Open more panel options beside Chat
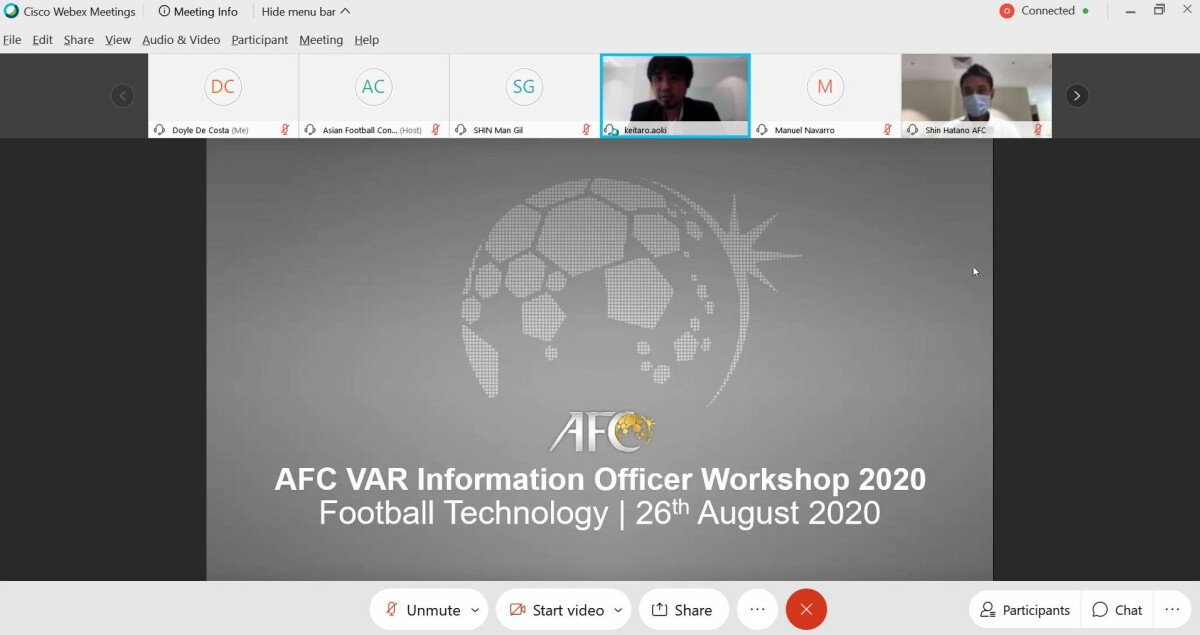The image size is (1200, 635). point(1172,610)
